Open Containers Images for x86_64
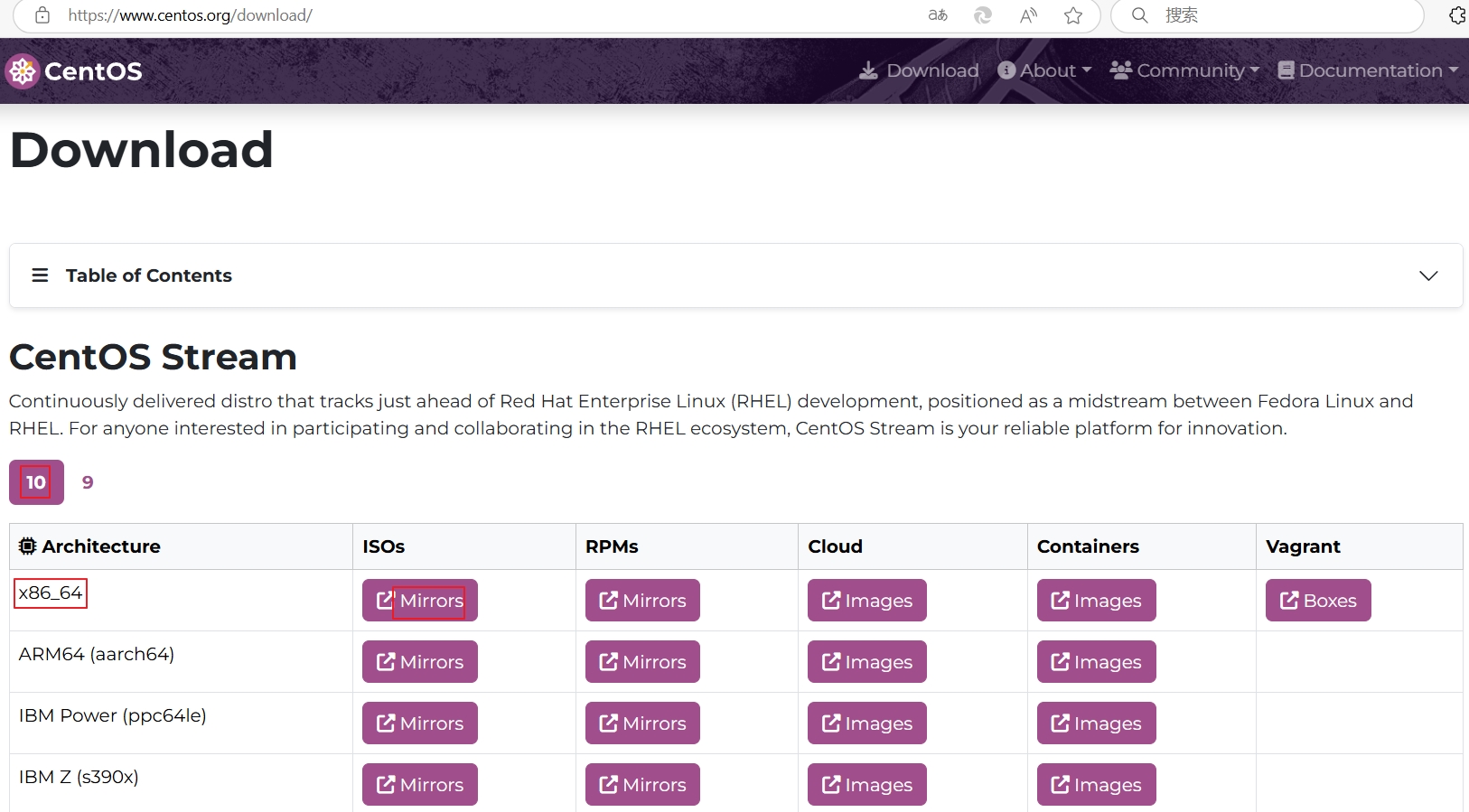Image resolution: width=1469 pixels, height=812 pixels. (x=1097, y=601)
